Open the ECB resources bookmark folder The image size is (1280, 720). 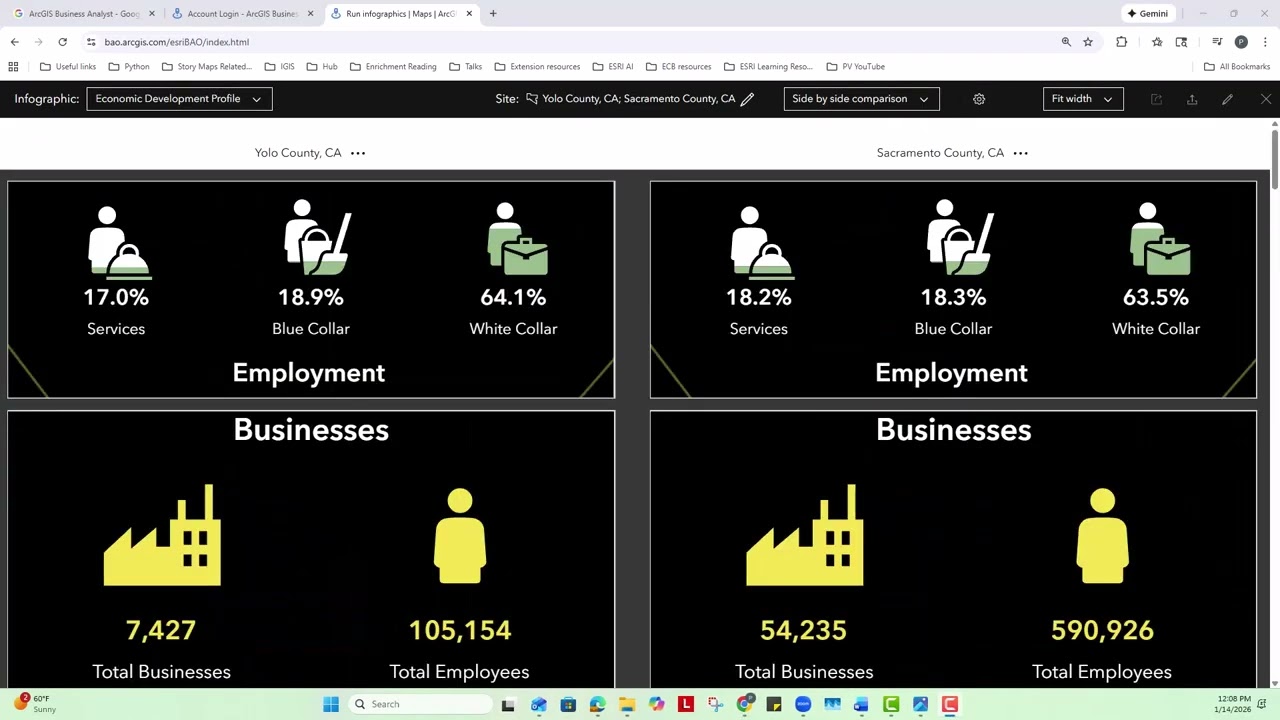click(678, 67)
